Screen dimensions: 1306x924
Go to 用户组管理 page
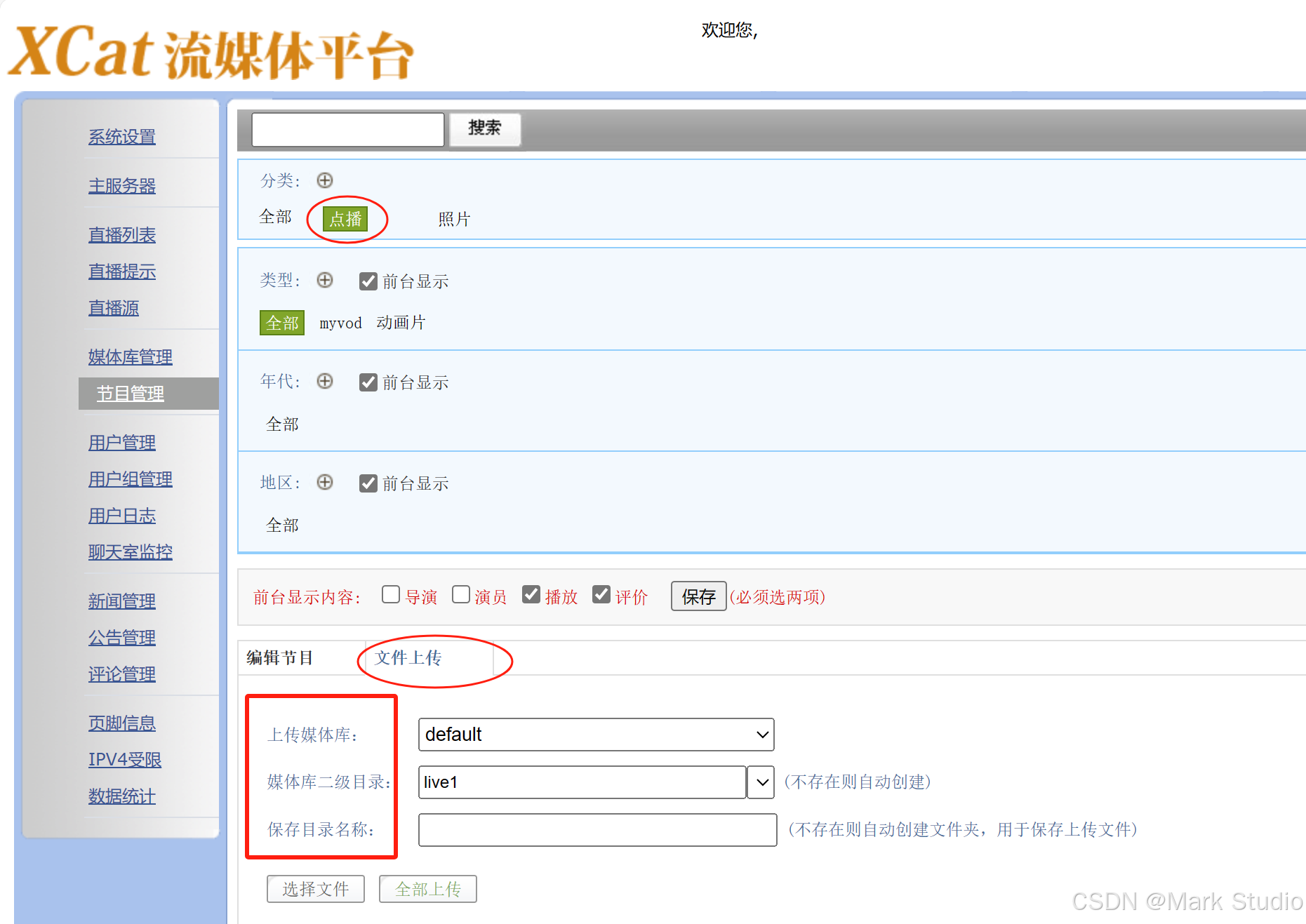coord(131,479)
